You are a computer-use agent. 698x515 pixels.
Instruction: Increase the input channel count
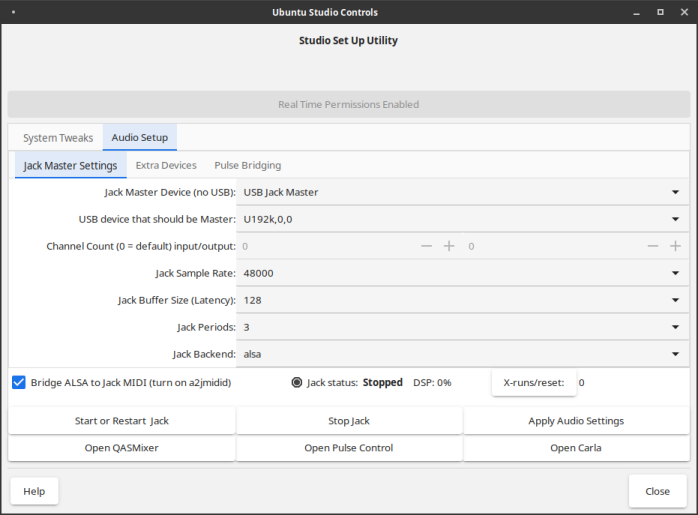pyautogui.click(x=449, y=246)
